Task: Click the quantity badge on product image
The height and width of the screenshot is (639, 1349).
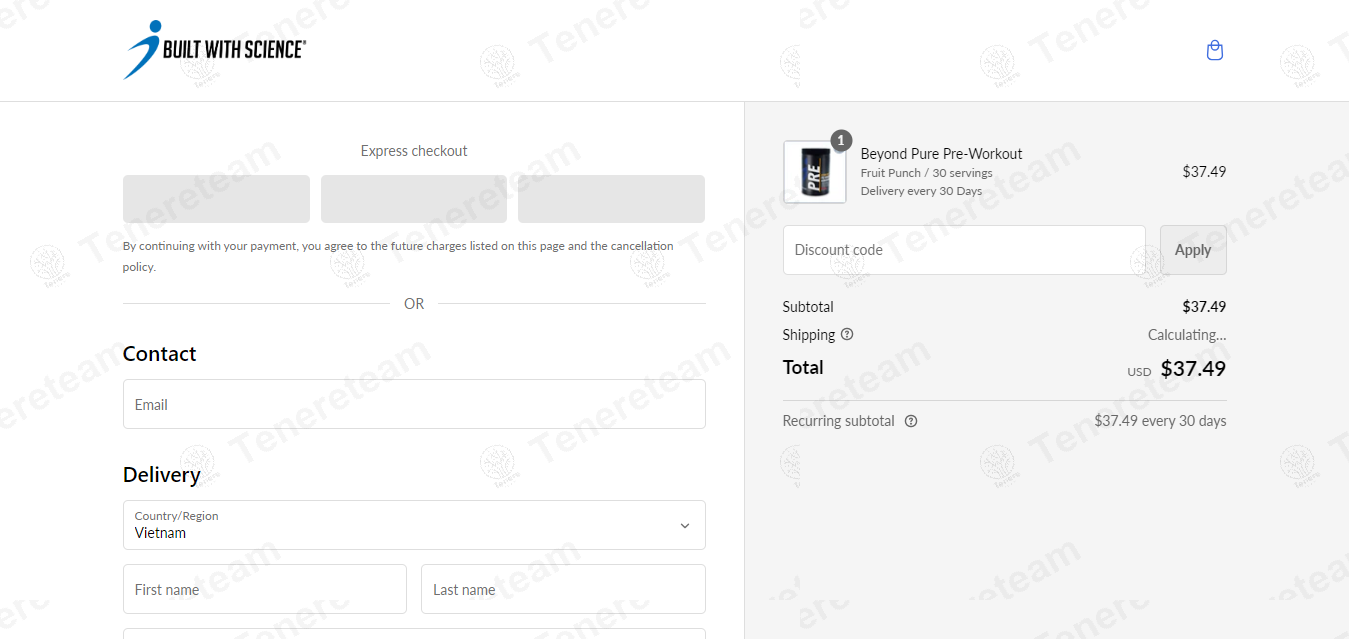Action: [842, 141]
